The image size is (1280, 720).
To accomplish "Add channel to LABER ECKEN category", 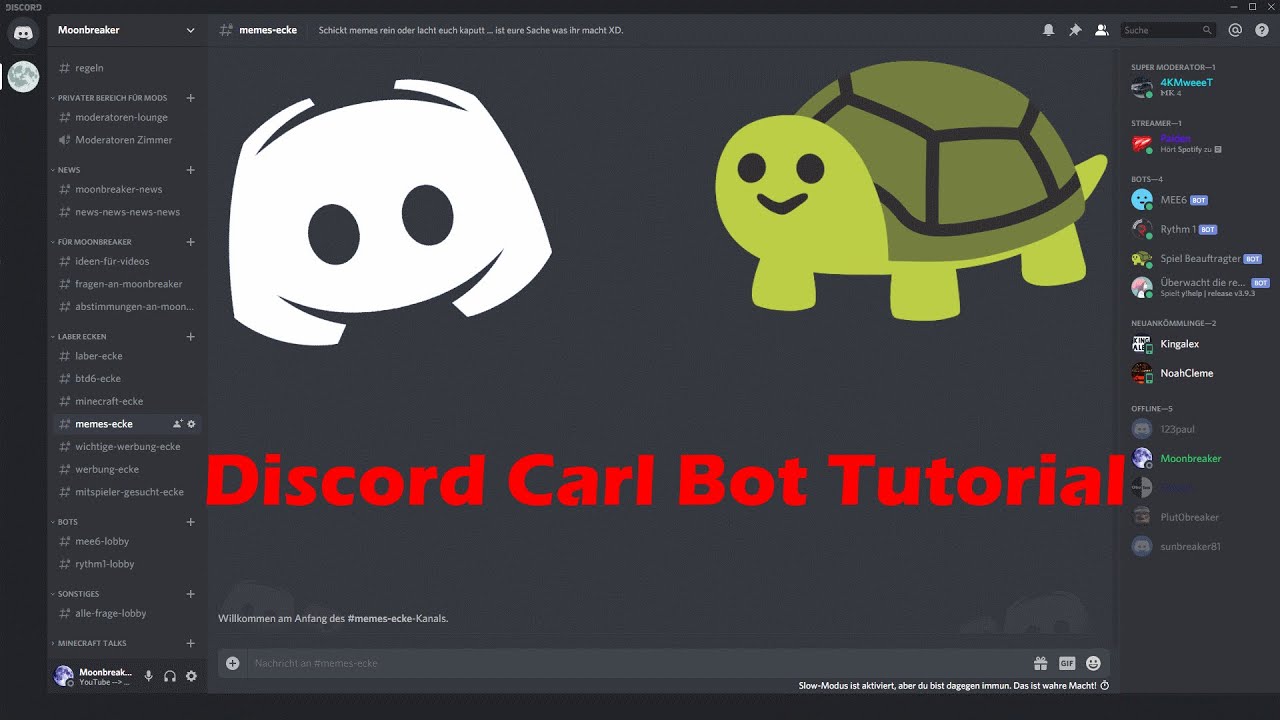I will point(190,337).
